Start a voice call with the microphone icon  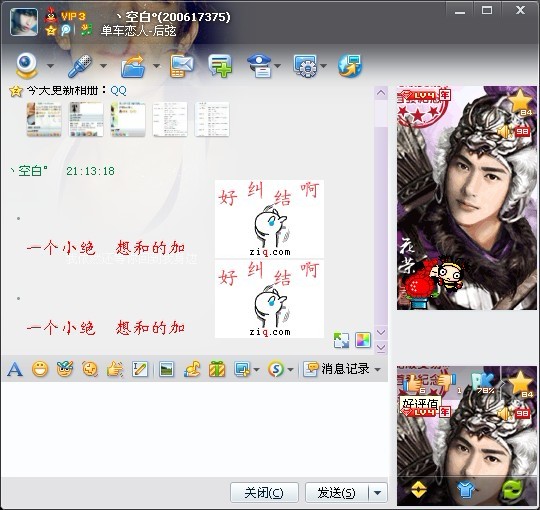coord(80,66)
